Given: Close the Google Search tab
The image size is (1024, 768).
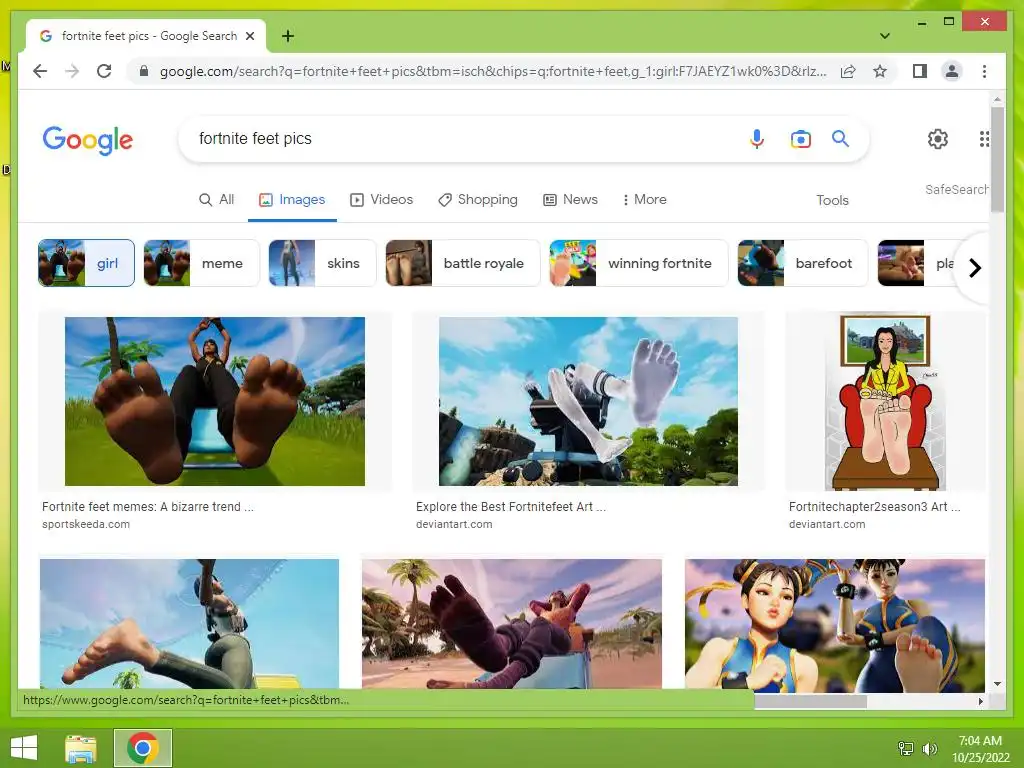Looking at the screenshot, I should 249,36.
